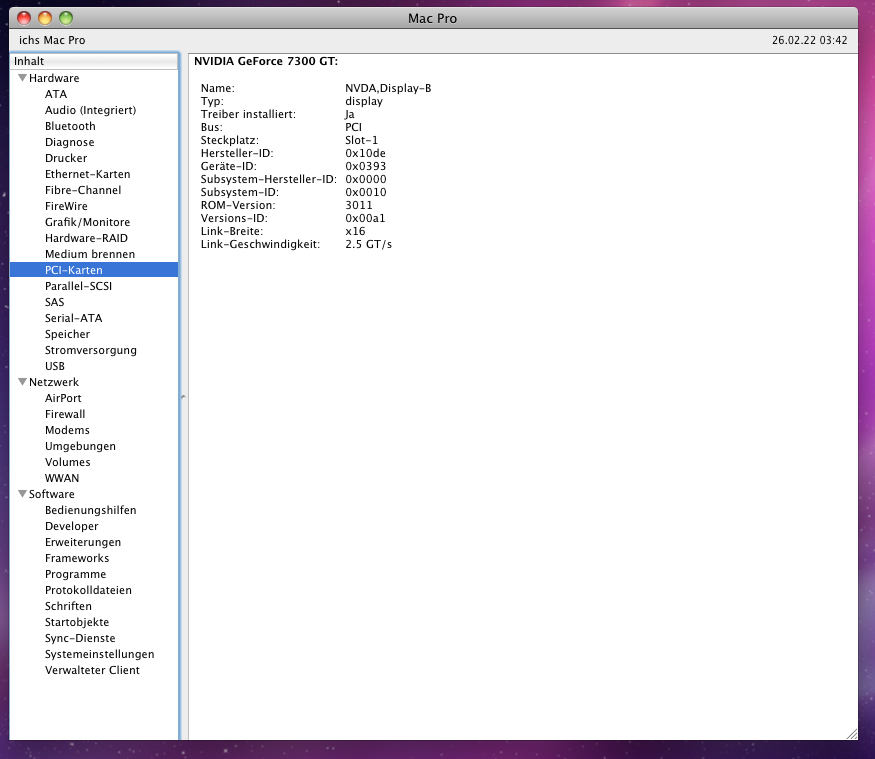The width and height of the screenshot is (875, 759).
Task: Click the ROM-Version value 3011
Action: (x=359, y=205)
